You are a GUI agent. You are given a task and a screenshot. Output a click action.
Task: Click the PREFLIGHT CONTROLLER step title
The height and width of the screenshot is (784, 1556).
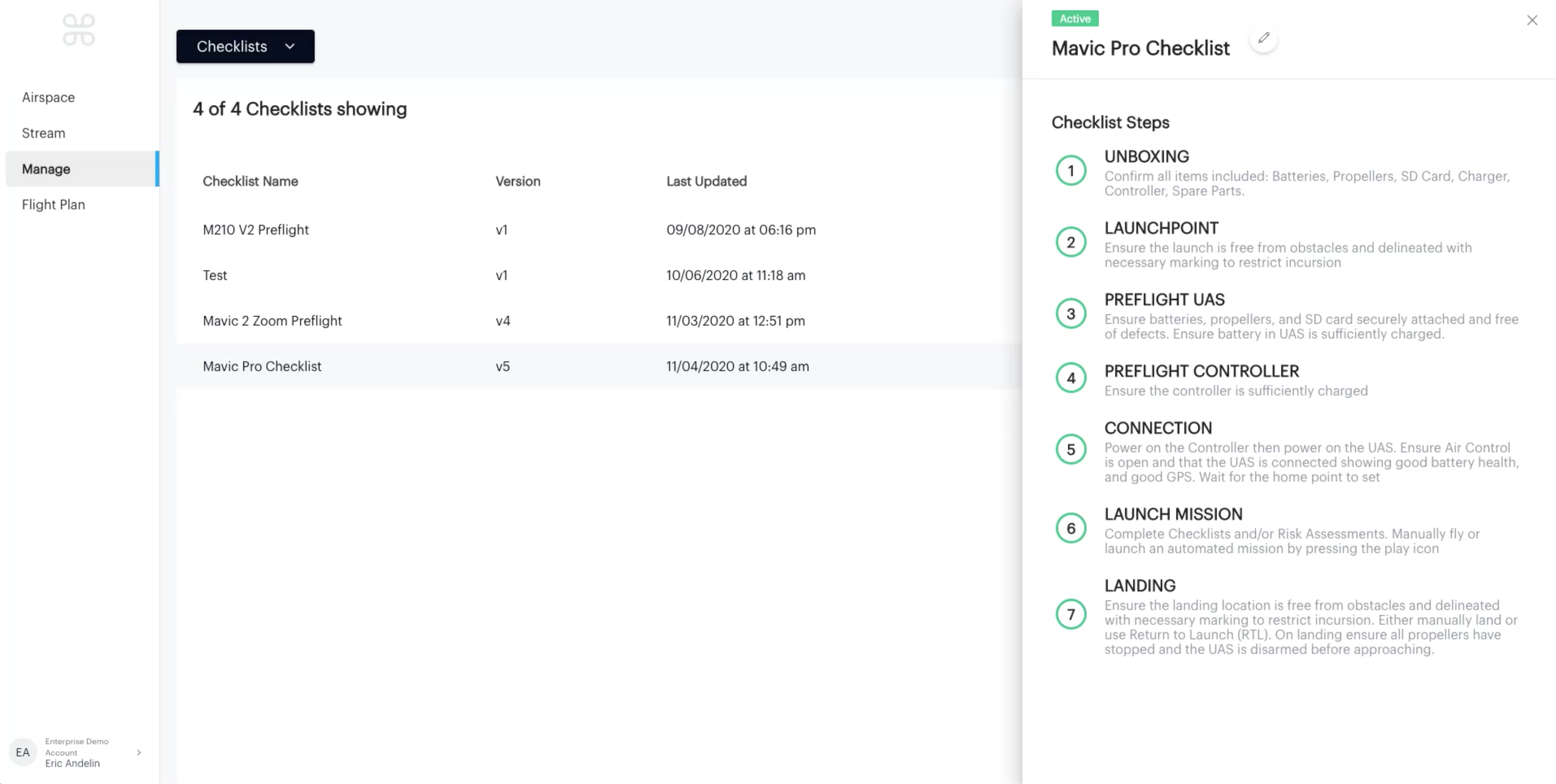pos(1201,371)
